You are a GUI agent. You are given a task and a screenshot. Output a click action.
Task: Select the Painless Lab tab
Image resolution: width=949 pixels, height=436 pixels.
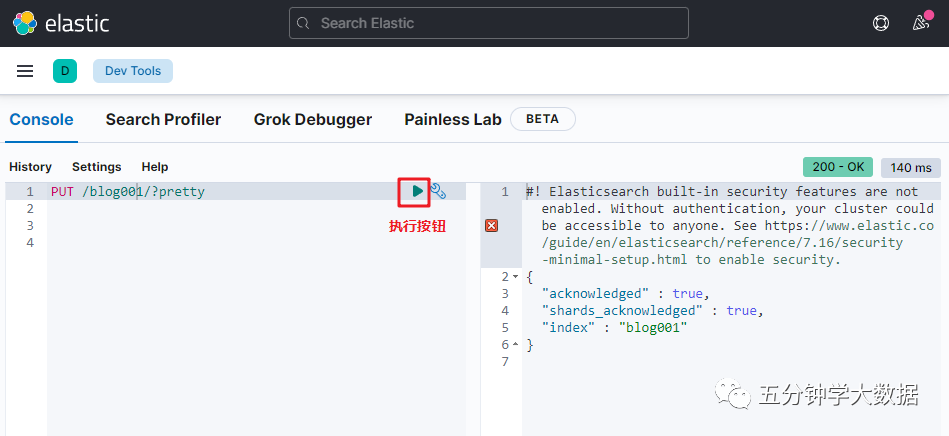click(x=452, y=119)
